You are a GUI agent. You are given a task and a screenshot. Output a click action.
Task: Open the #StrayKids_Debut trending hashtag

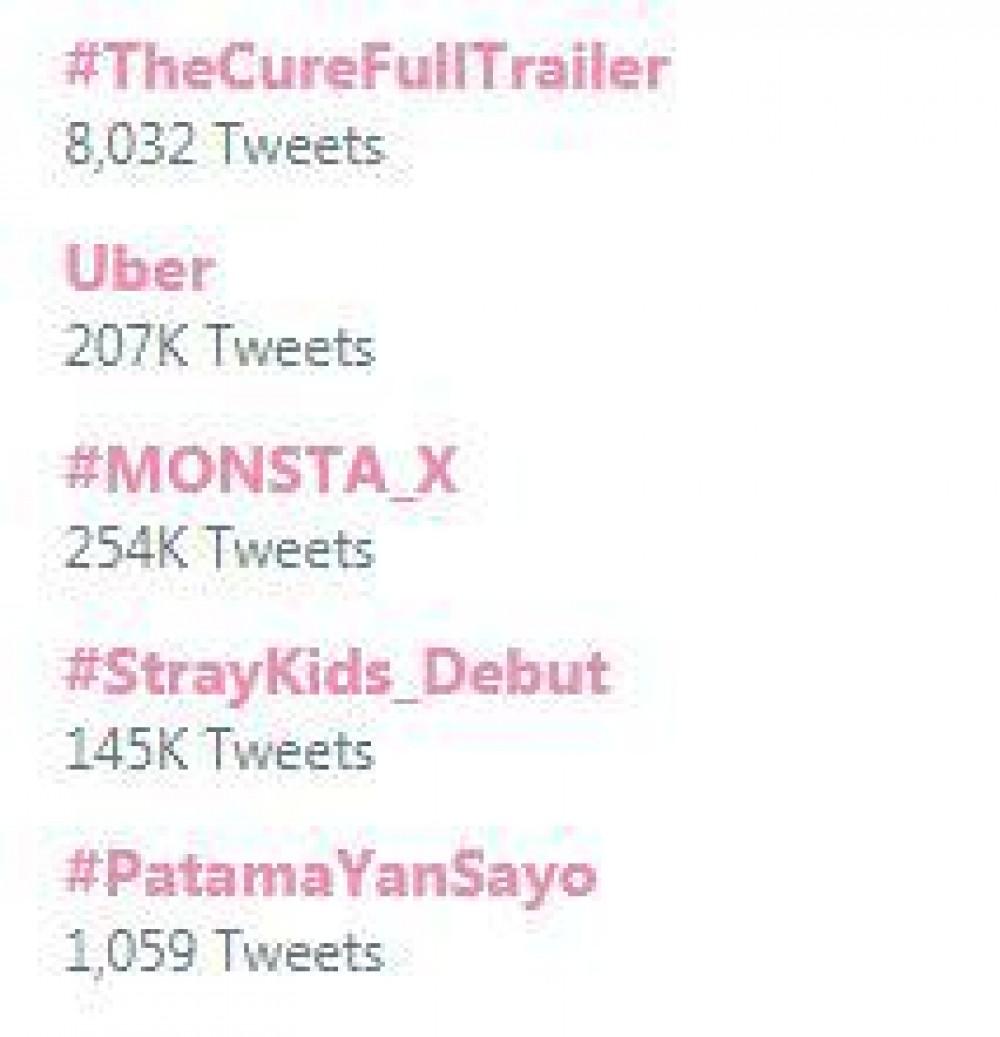(336, 673)
